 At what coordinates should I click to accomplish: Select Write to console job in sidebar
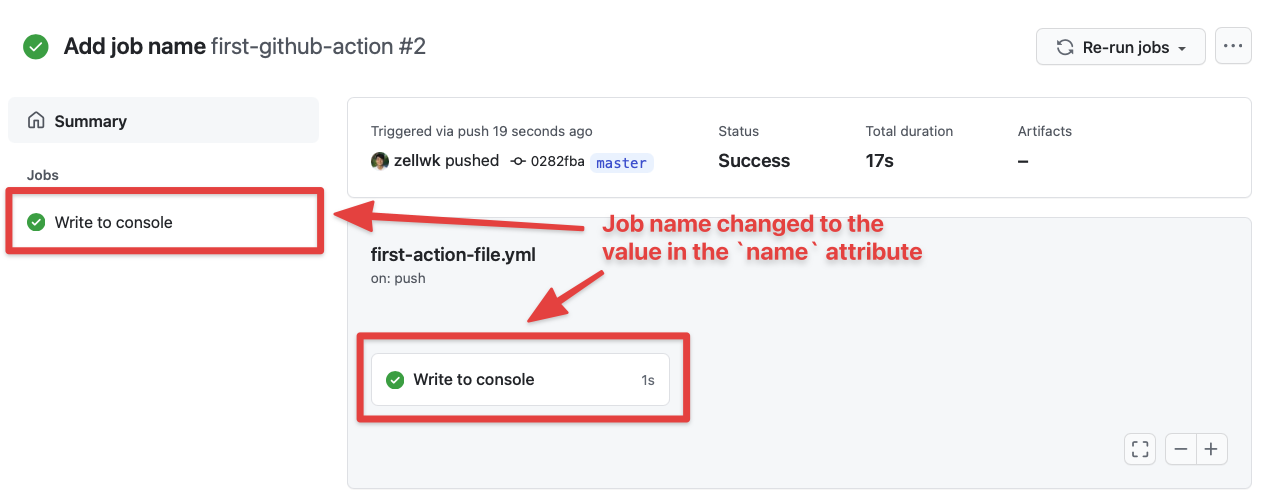coord(113,222)
